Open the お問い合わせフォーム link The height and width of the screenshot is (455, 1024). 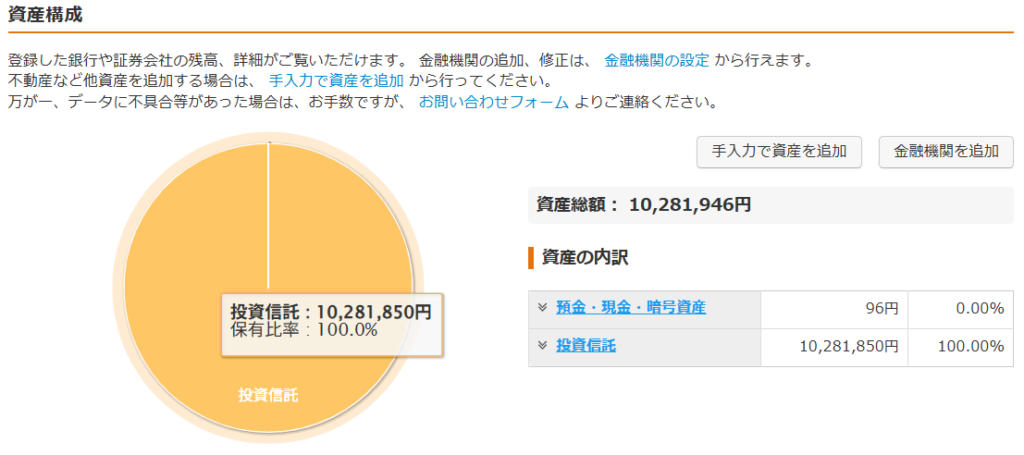[x=494, y=101]
